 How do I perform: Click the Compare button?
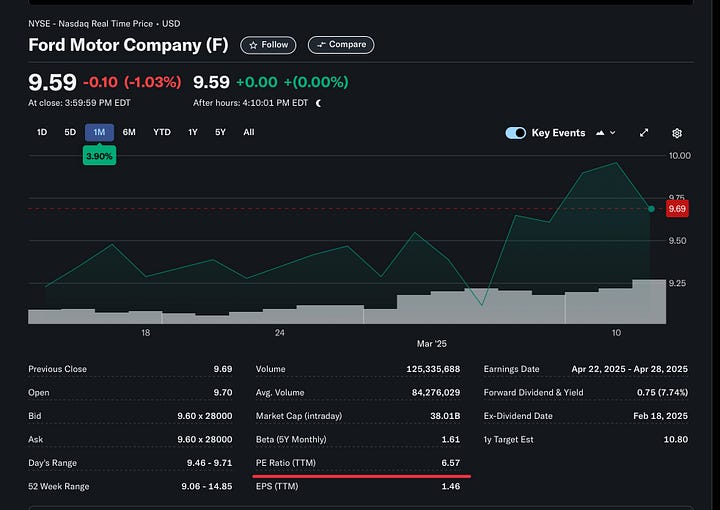tap(341, 45)
